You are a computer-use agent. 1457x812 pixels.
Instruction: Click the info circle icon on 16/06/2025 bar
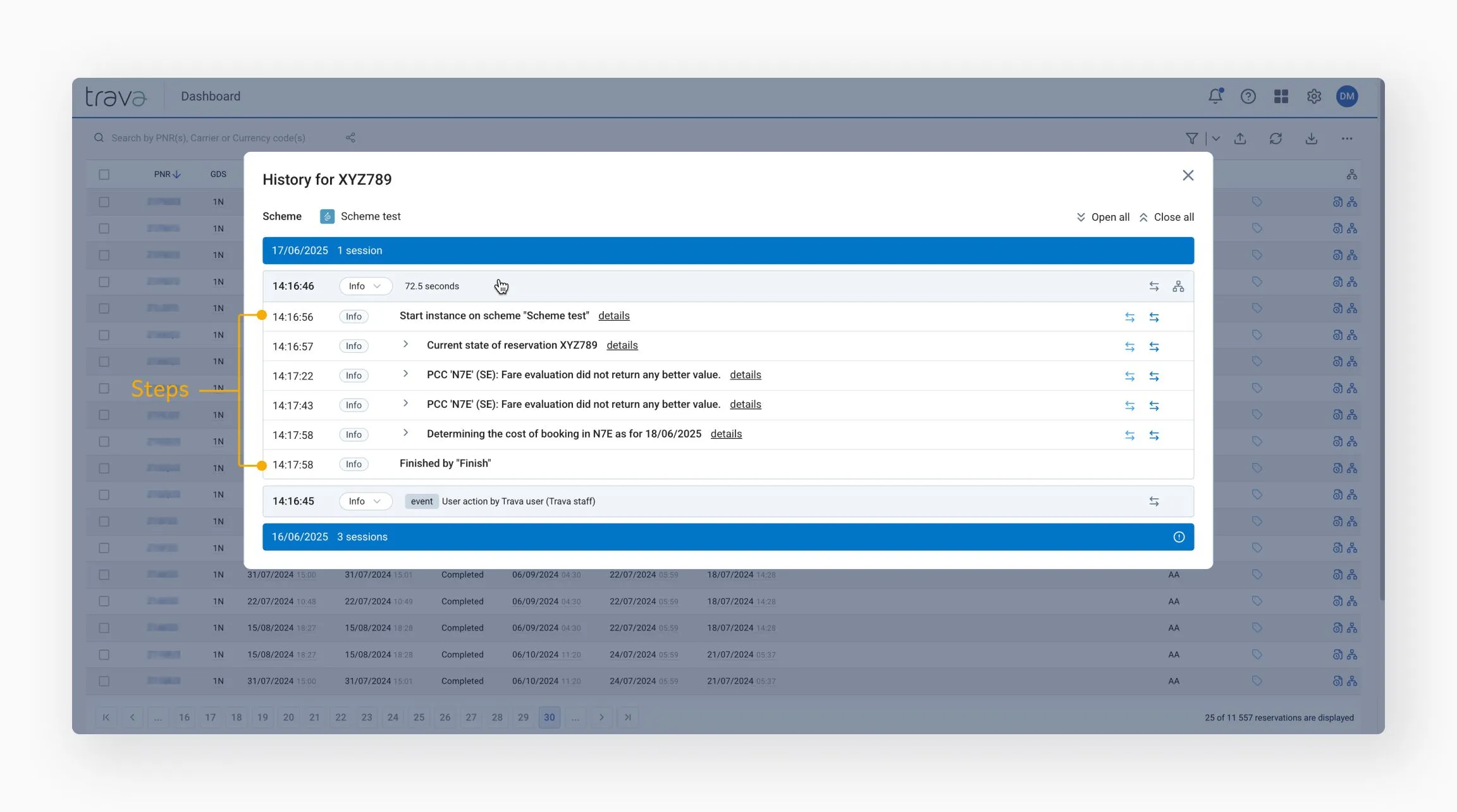pos(1179,537)
